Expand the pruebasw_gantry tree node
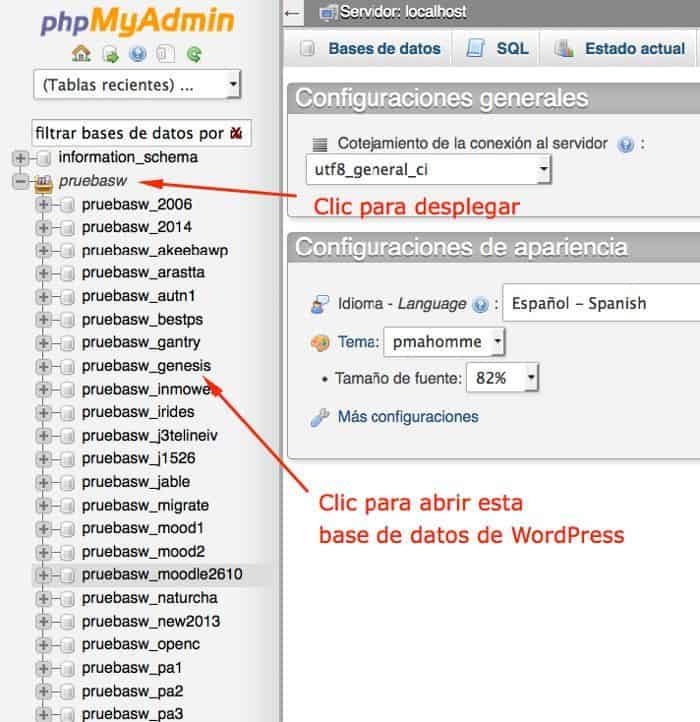The image size is (700, 722). (43, 343)
